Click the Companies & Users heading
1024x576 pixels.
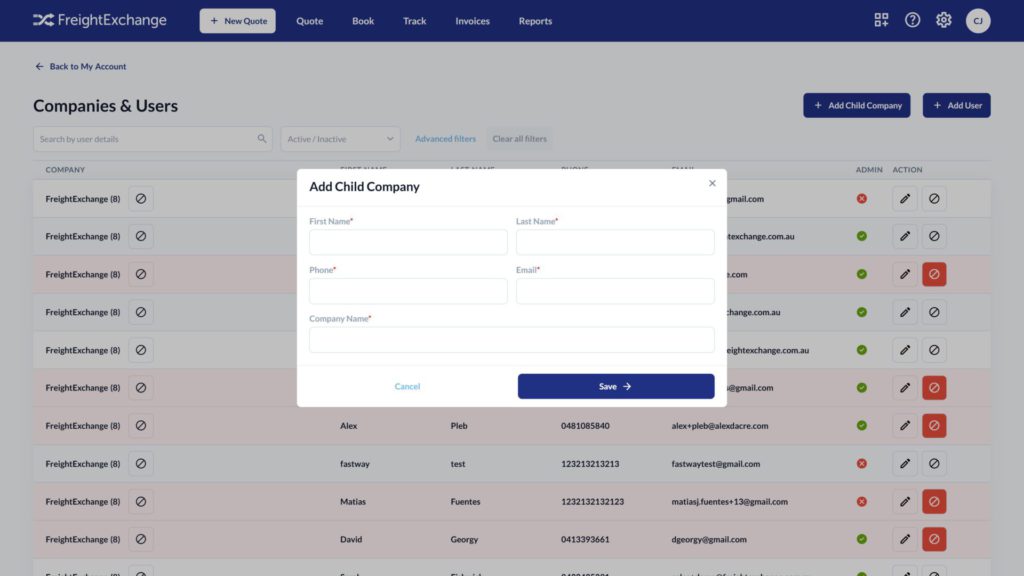tap(106, 106)
